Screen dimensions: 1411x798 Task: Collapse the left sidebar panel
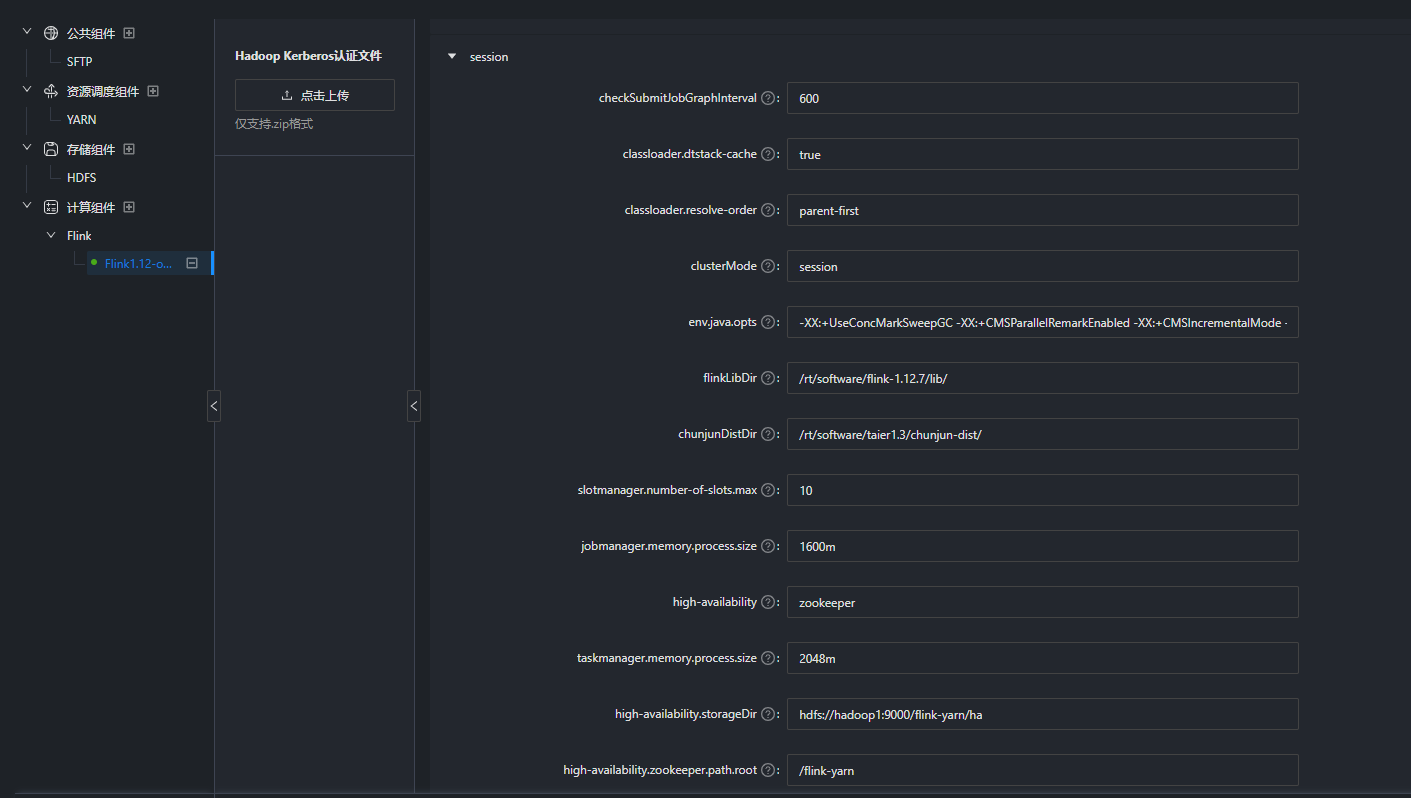coord(214,406)
